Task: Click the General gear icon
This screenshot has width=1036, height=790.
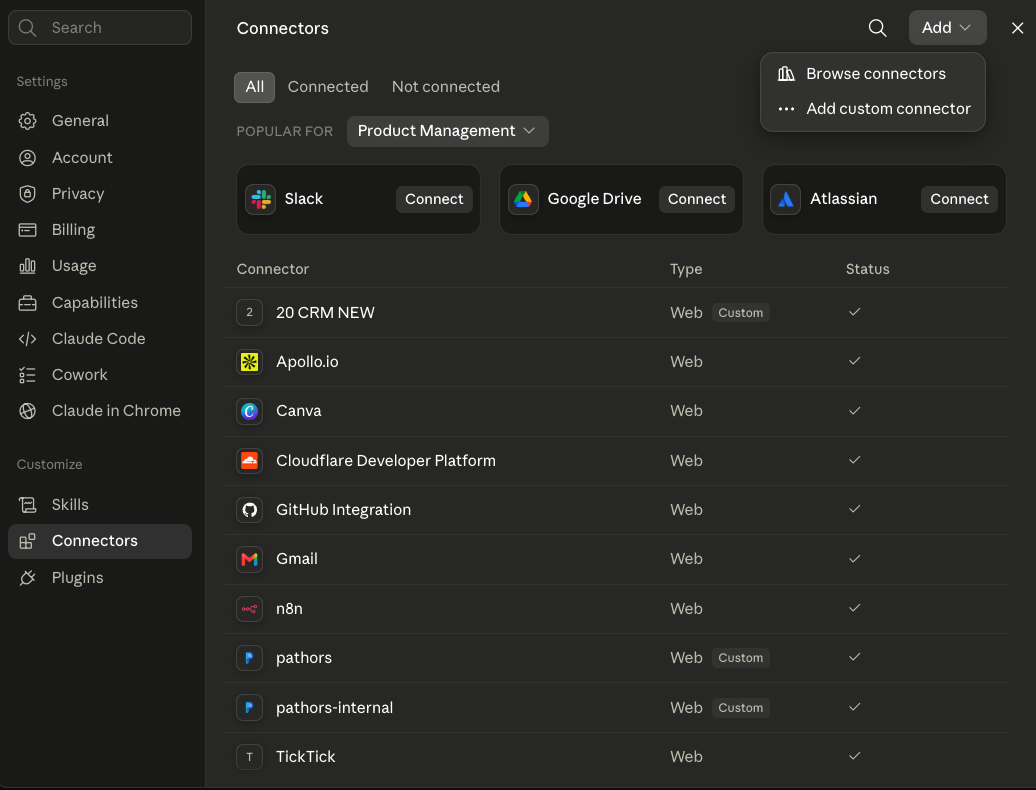Action: pos(27,121)
